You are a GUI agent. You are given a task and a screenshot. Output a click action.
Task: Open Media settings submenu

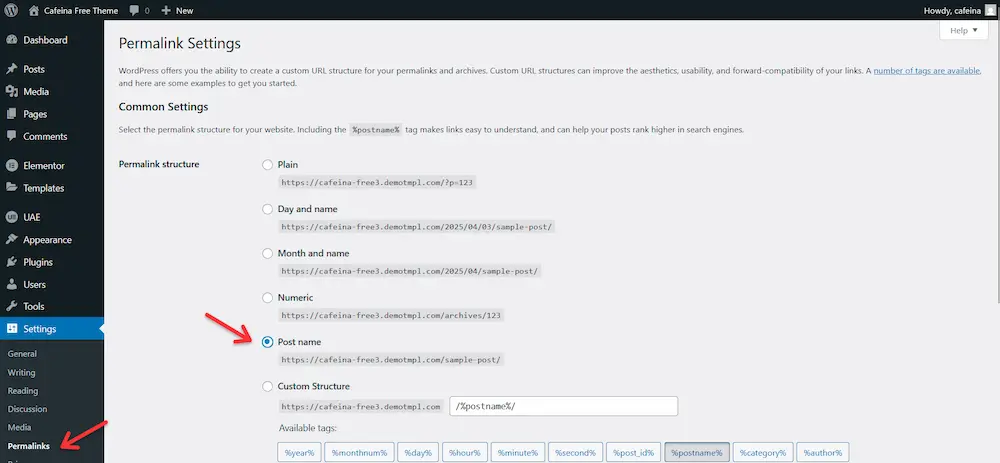pyautogui.click(x=19, y=427)
